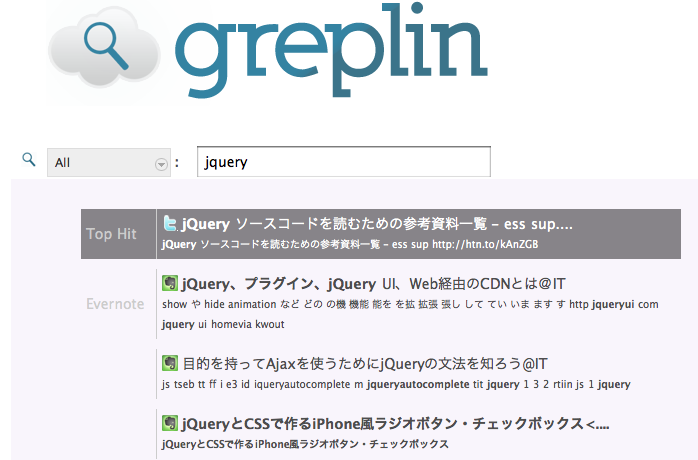The height and width of the screenshot is (460, 698).
Task: Click snippet starting with show や hide animation
Action: click(x=410, y=305)
